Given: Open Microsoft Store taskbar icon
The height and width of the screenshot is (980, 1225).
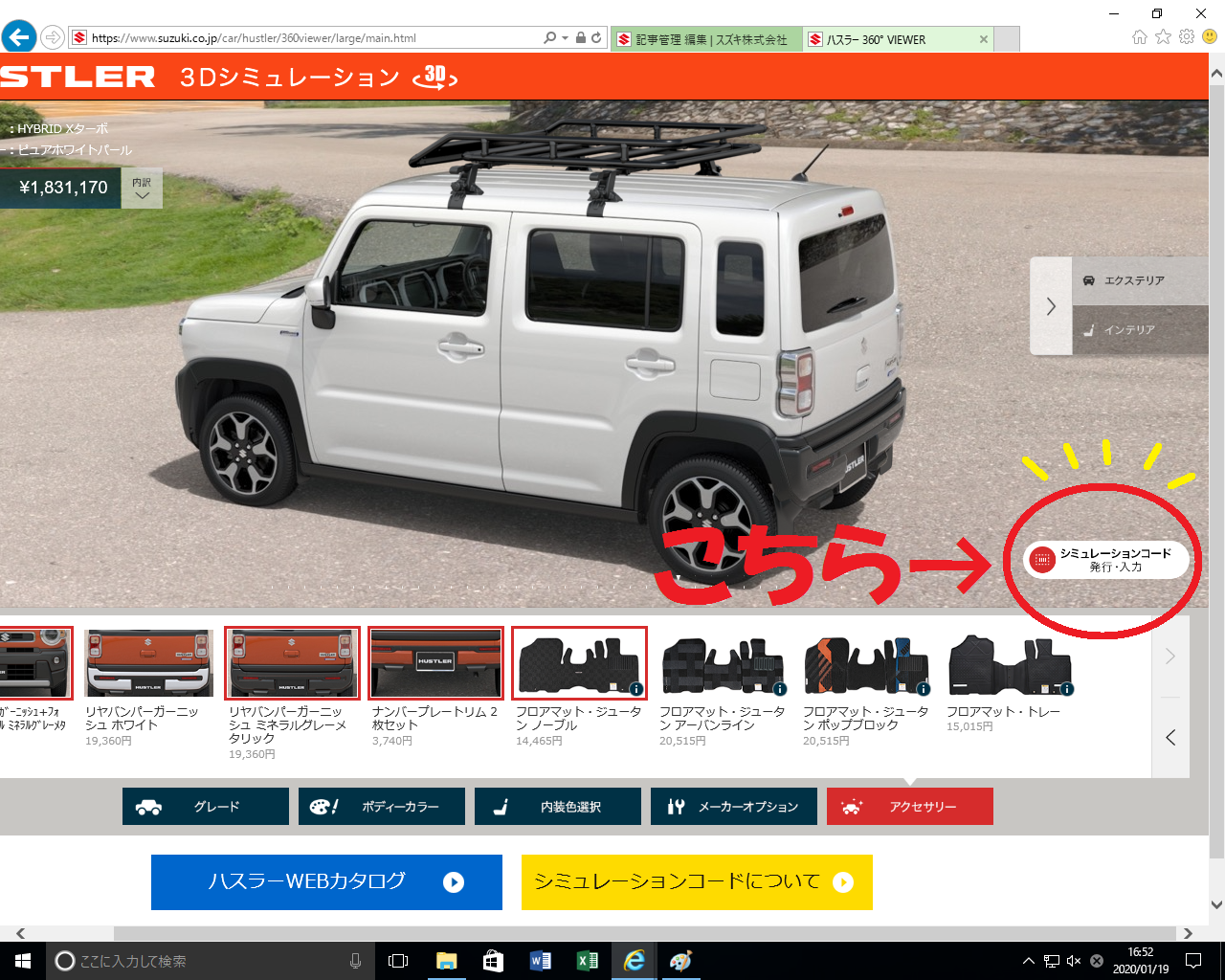Looking at the screenshot, I should (x=493, y=961).
